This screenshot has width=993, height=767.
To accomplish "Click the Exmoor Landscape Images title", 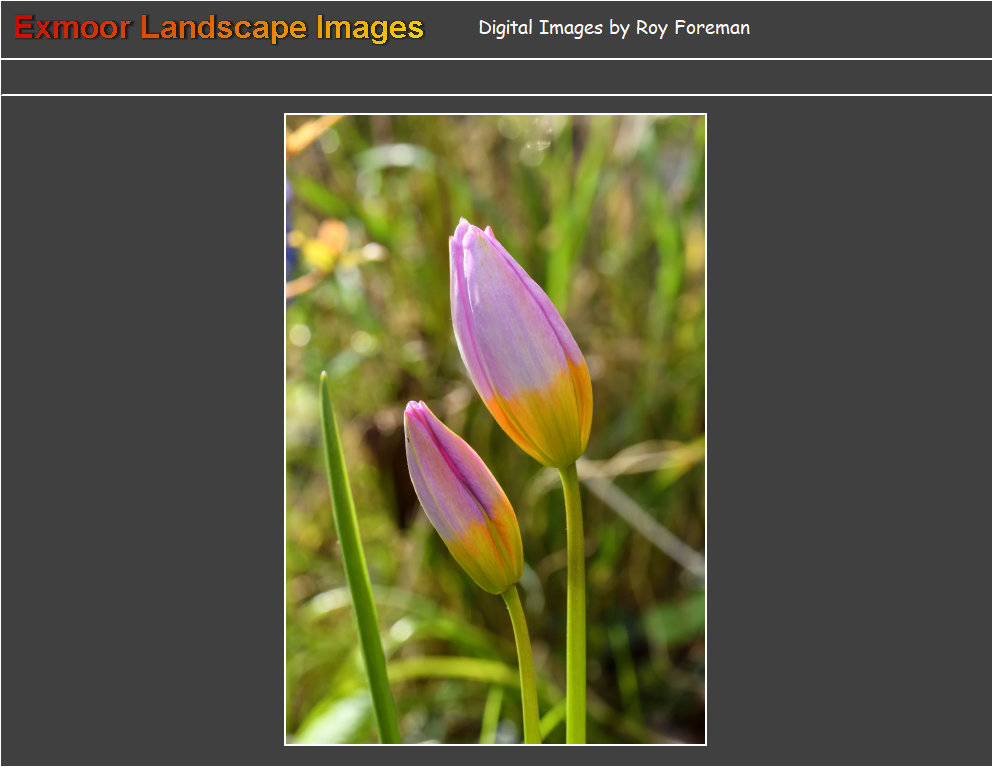I will click(x=219, y=28).
